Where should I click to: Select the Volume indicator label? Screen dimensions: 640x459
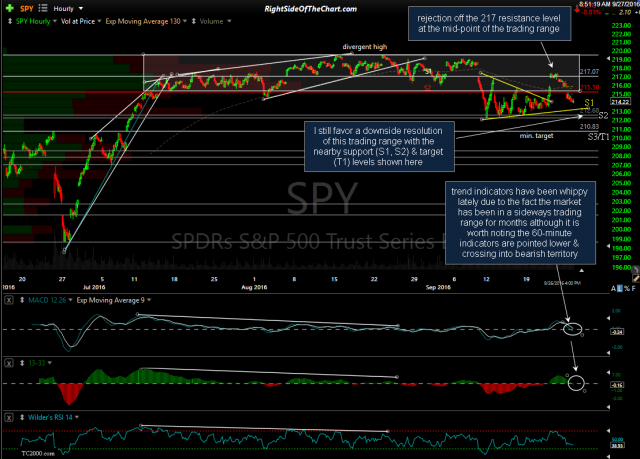pos(211,21)
